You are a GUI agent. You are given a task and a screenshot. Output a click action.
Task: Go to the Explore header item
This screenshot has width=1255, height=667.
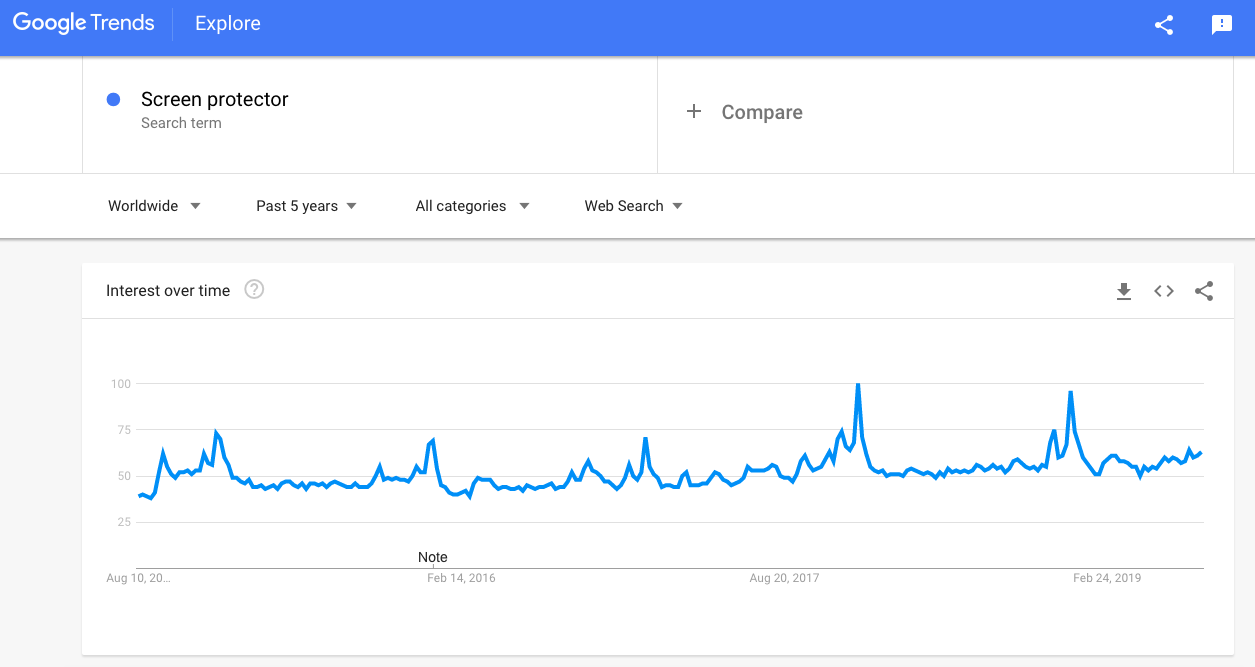coord(228,24)
